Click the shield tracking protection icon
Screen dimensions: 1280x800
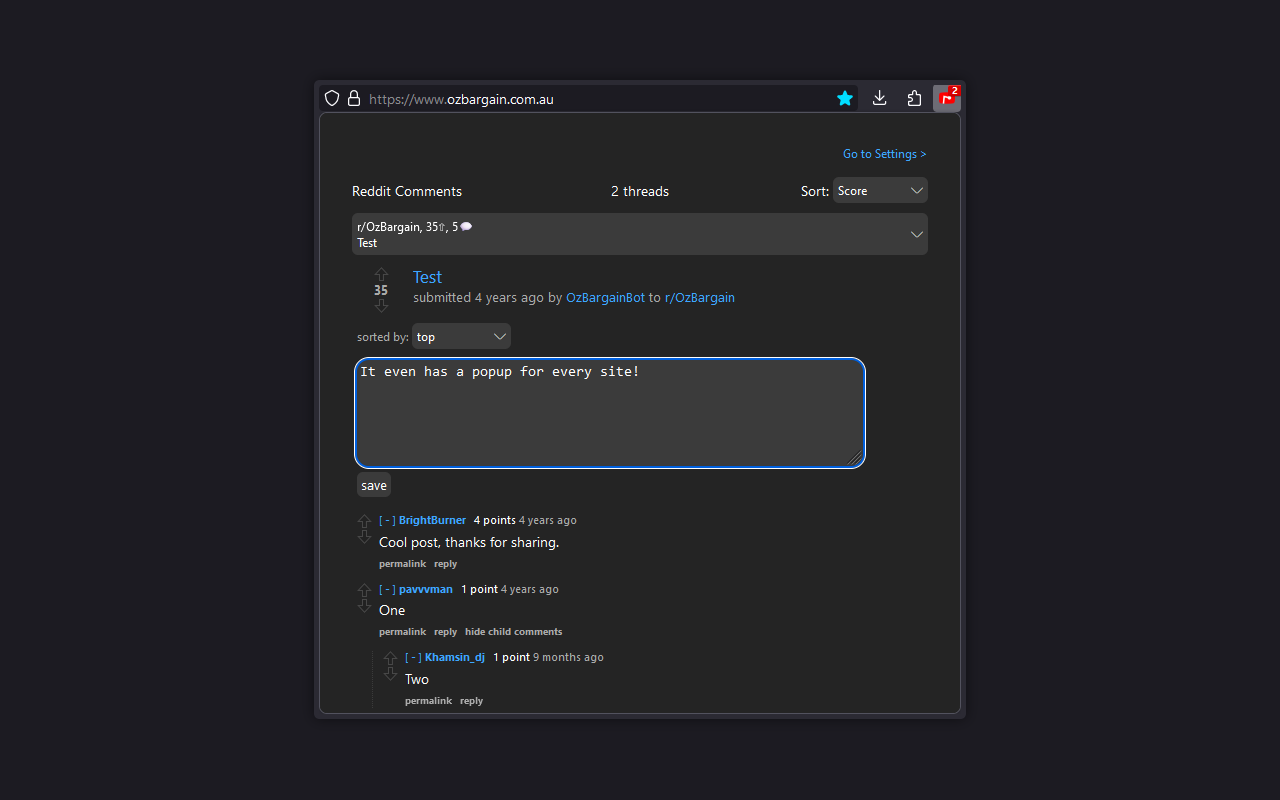pyautogui.click(x=332, y=98)
